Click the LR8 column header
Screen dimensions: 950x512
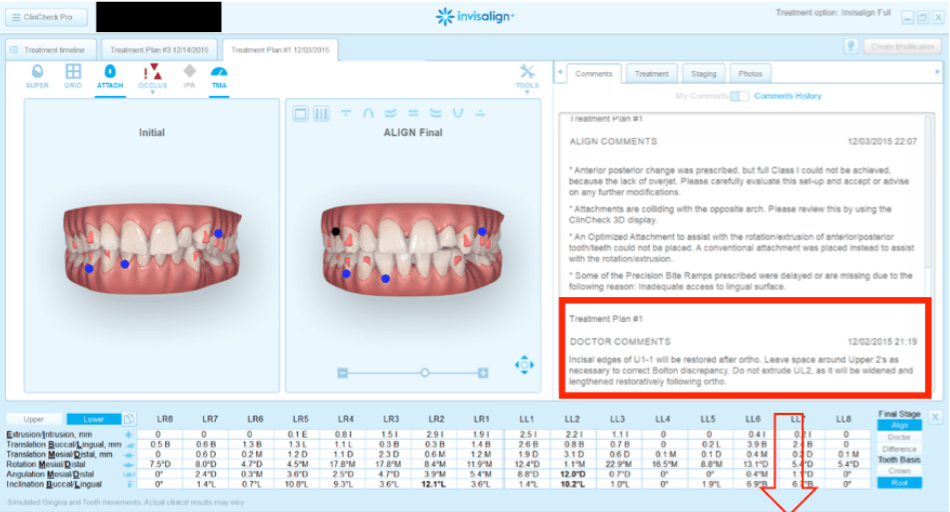coord(165,419)
